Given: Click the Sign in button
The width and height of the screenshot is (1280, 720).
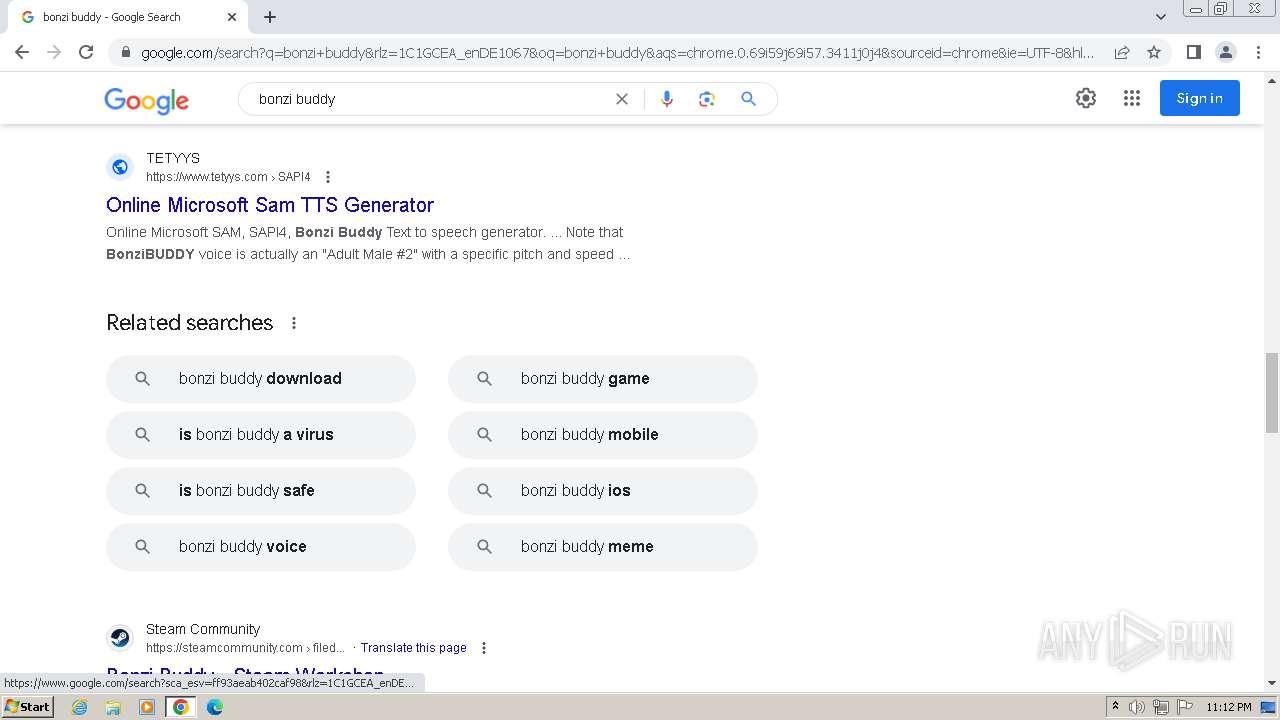Looking at the screenshot, I should tap(1200, 98).
